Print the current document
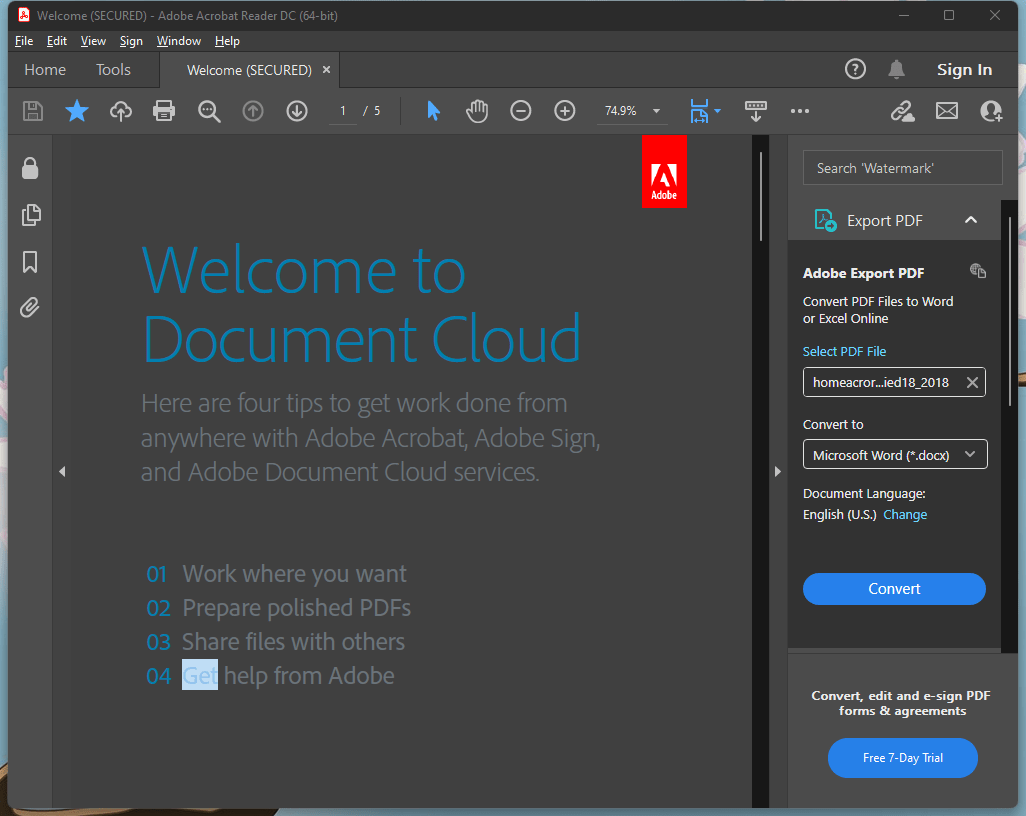The height and width of the screenshot is (816, 1026). coord(164,111)
